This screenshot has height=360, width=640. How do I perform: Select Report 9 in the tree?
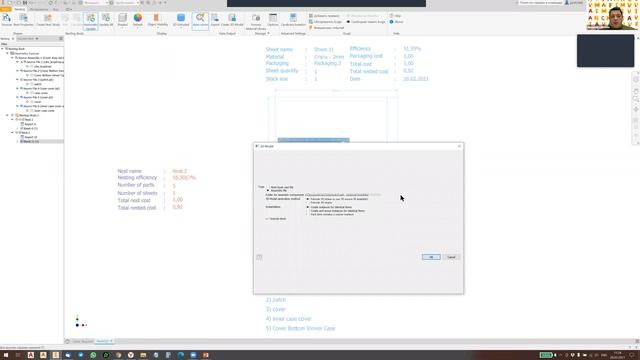pos(30,124)
